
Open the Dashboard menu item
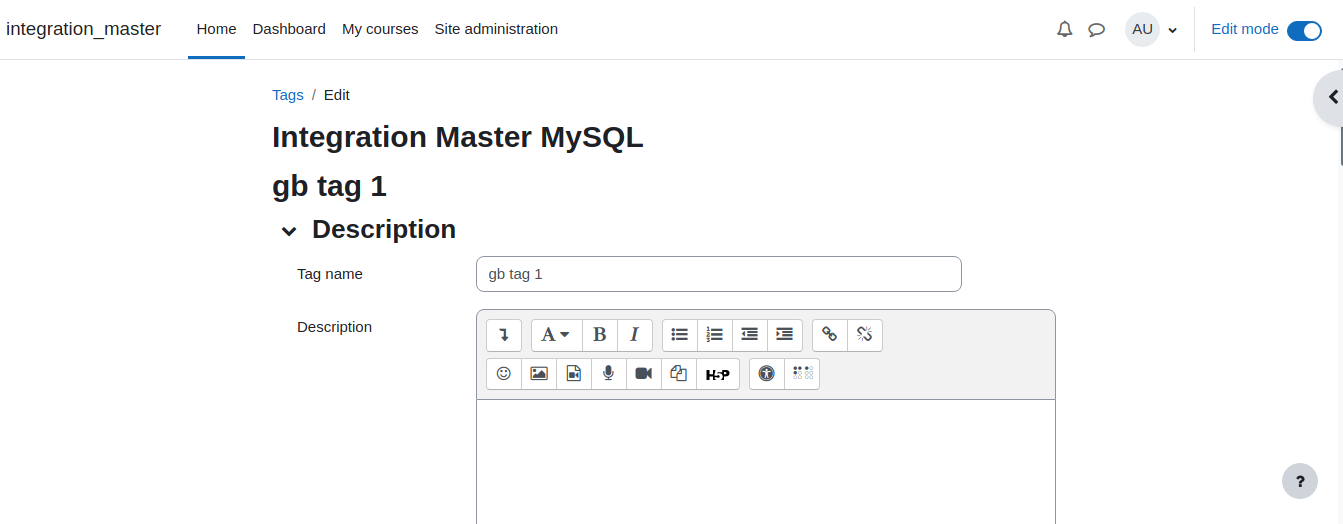click(x=289, y=29)
